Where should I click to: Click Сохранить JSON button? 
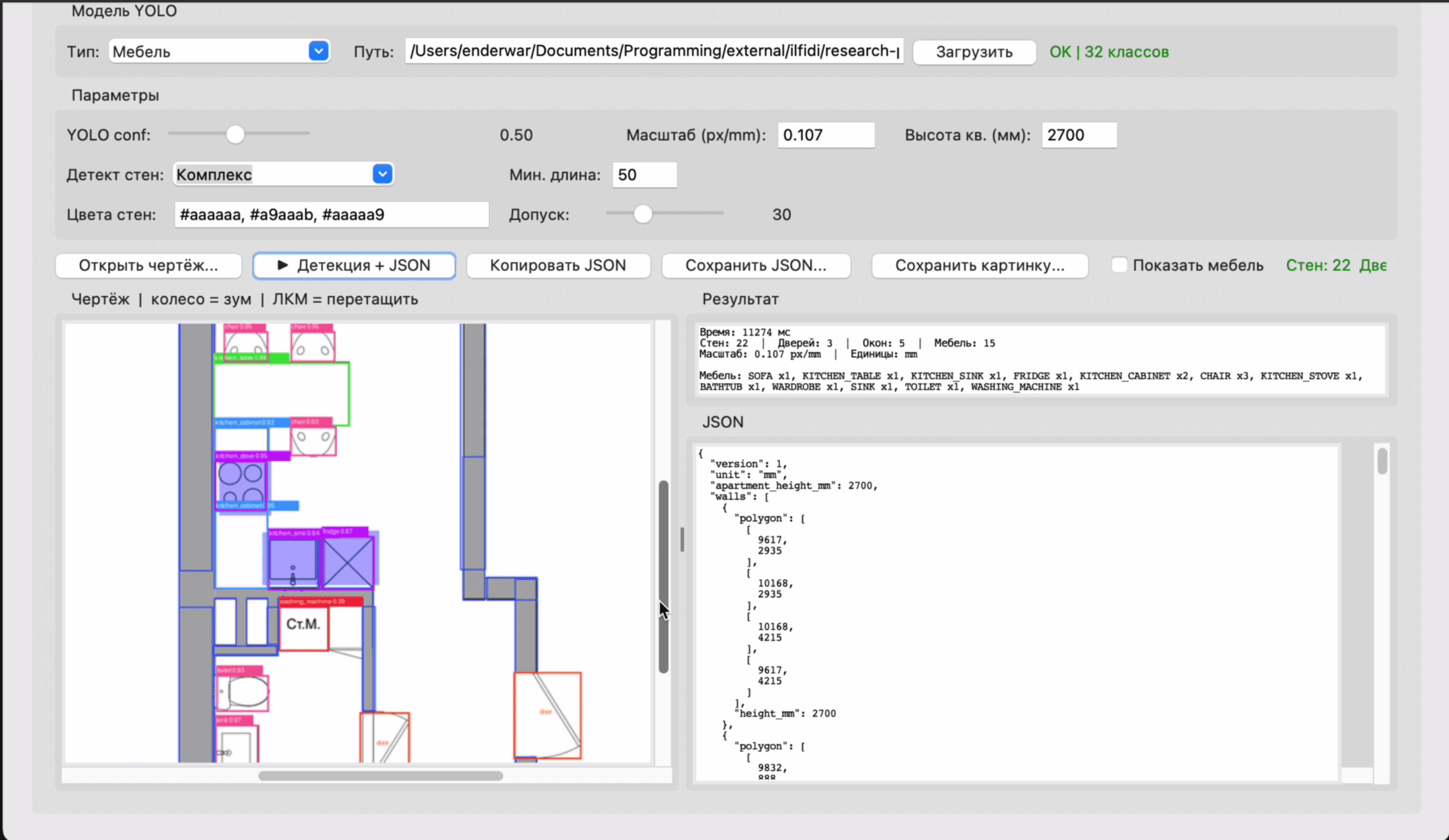[x=756, y=265]
